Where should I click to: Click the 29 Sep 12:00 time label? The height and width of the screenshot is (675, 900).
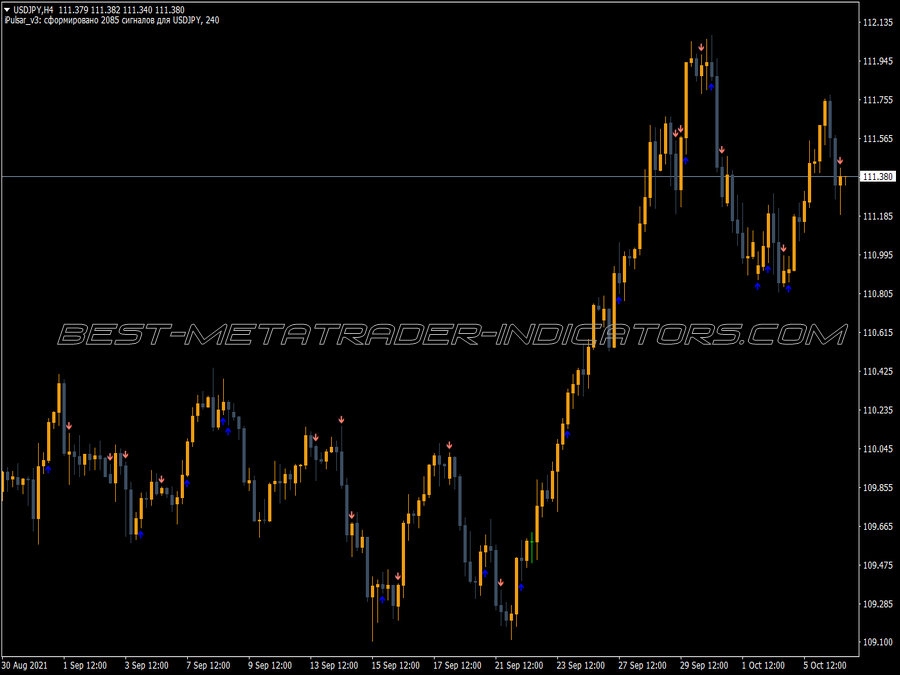(x=704, y=665)
